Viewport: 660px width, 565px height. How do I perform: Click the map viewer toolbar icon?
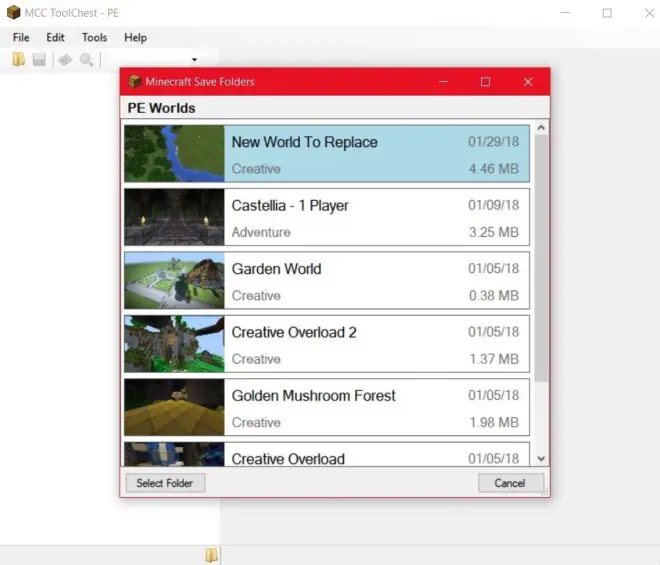[65, 60]
